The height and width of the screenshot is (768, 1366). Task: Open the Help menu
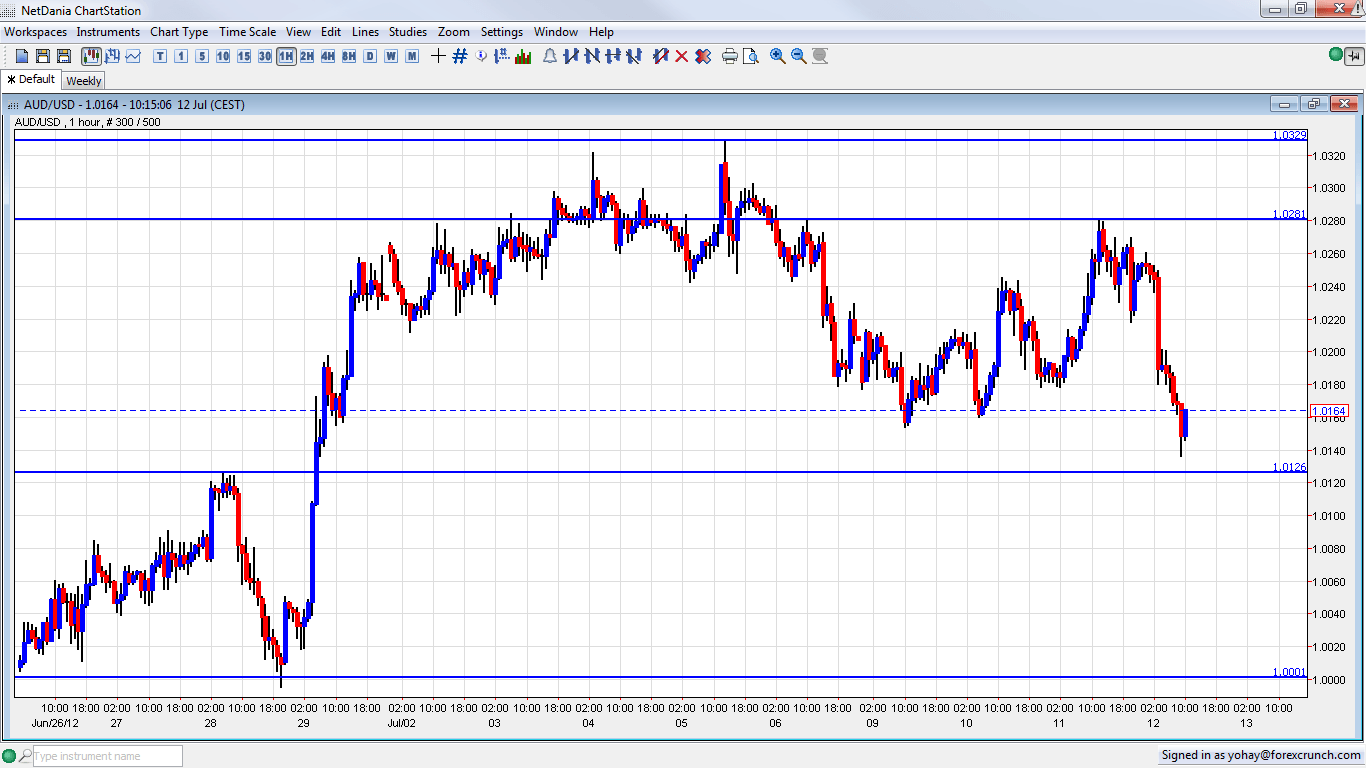pos(601,32)
